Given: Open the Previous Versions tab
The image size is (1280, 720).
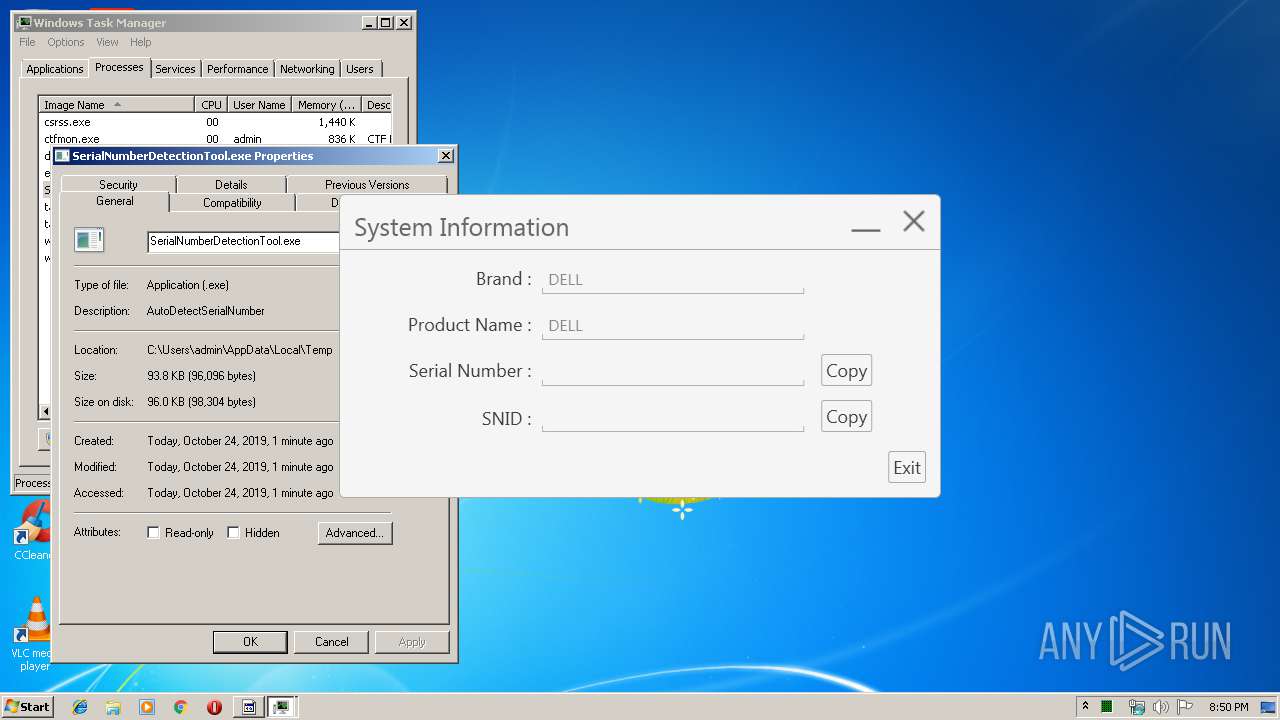Looking at the screenshot, I should click(367, 184).
